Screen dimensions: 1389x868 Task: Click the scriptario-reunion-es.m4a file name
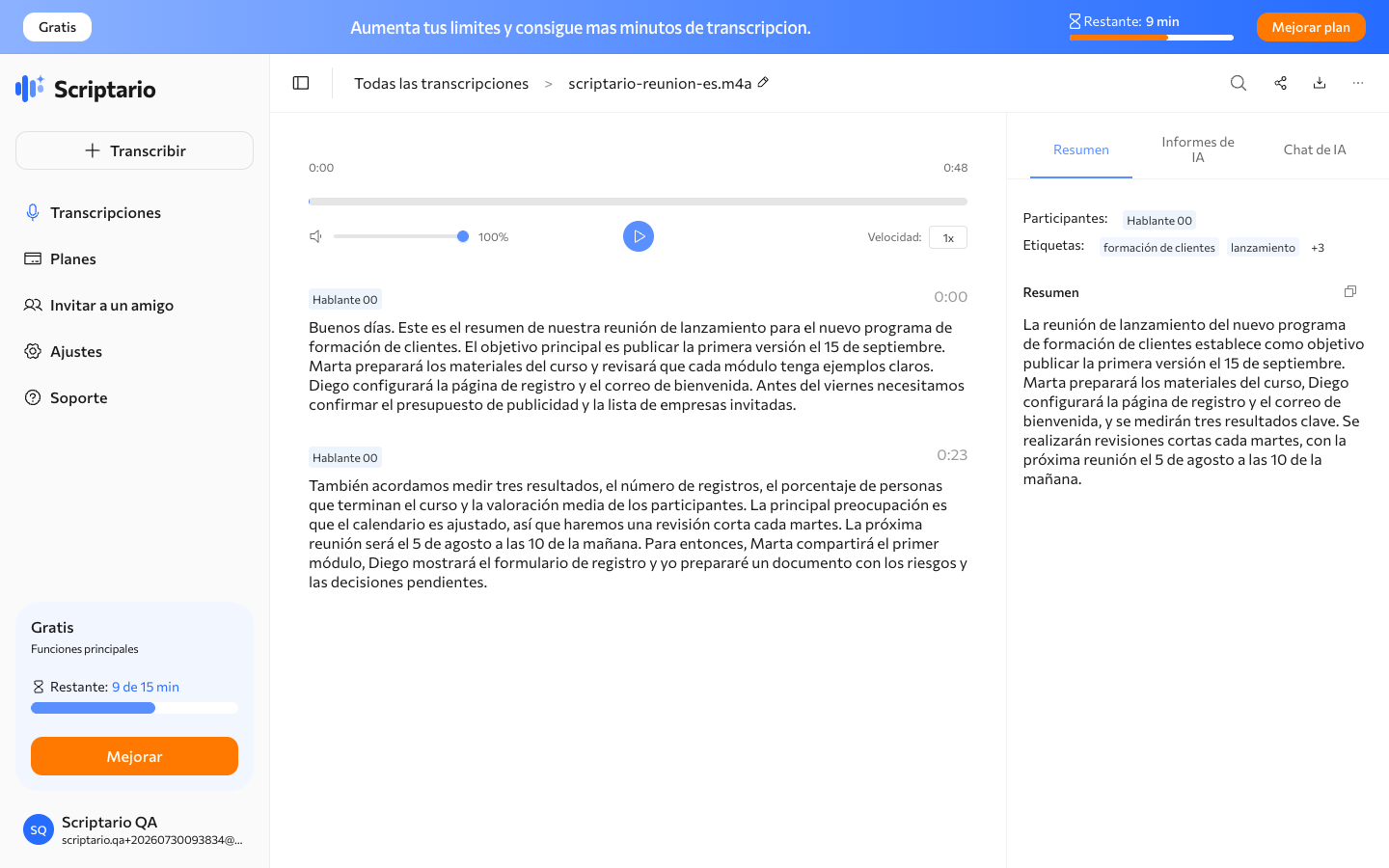pos(660,83)
